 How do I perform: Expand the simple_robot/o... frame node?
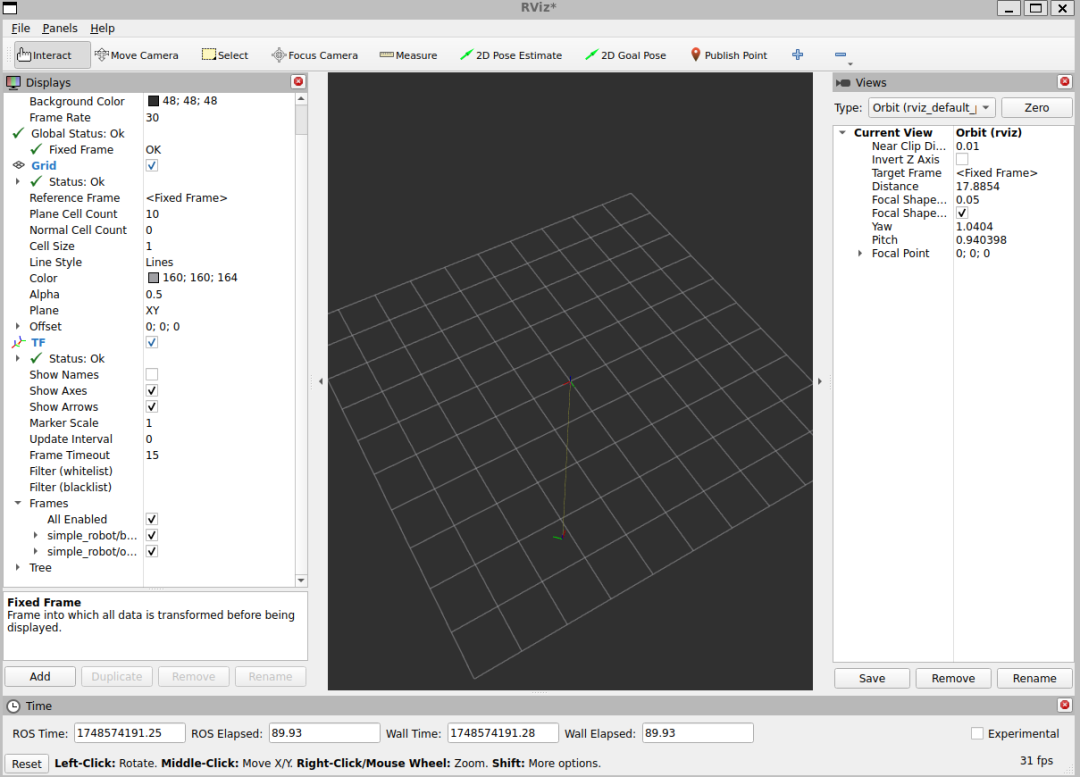point(35,551)
